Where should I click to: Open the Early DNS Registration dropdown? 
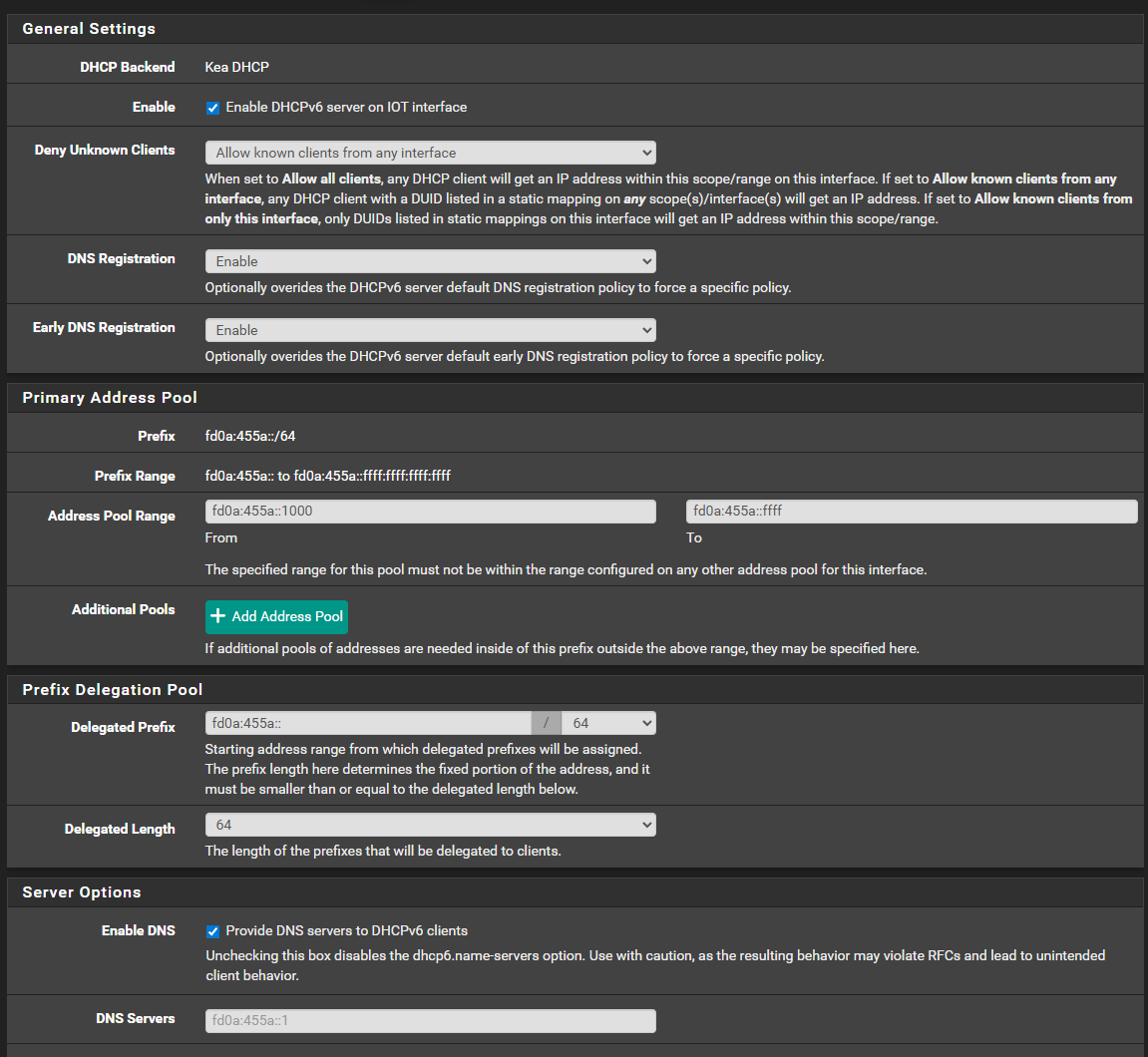pyautogui.click(x=430, y=330)
